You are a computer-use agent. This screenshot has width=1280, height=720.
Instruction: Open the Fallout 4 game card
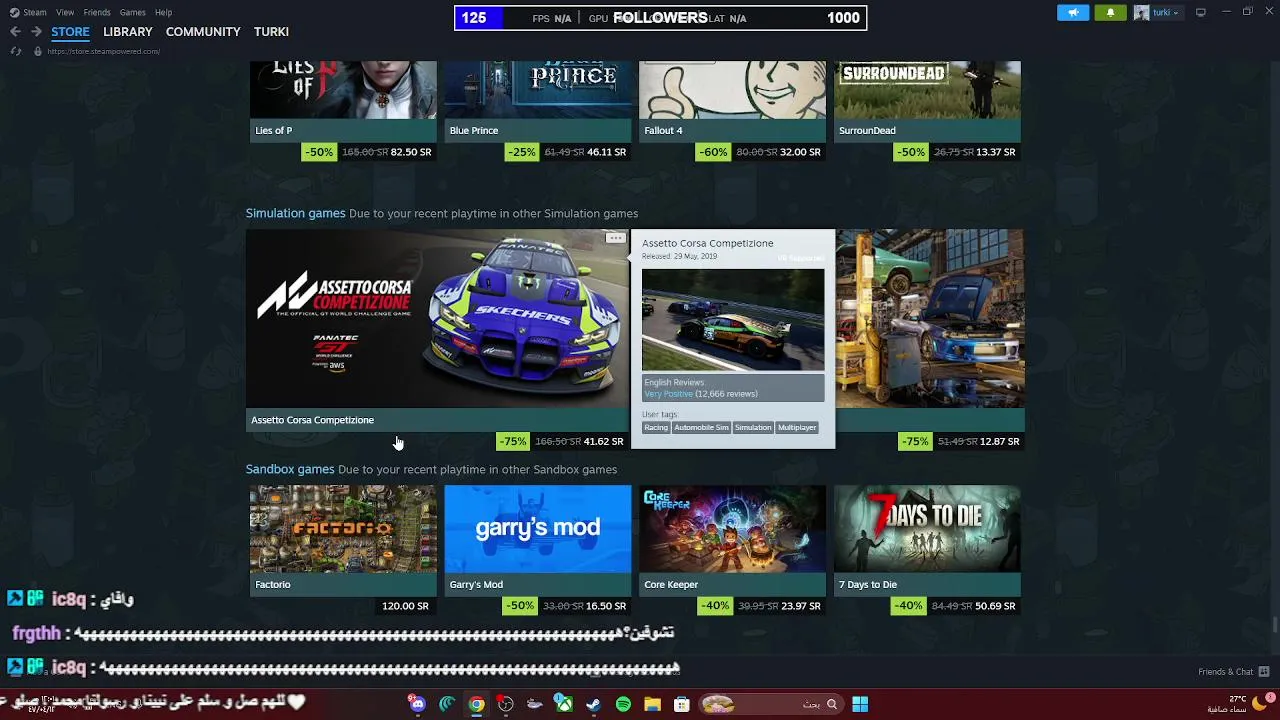click(x=732, y=101)
